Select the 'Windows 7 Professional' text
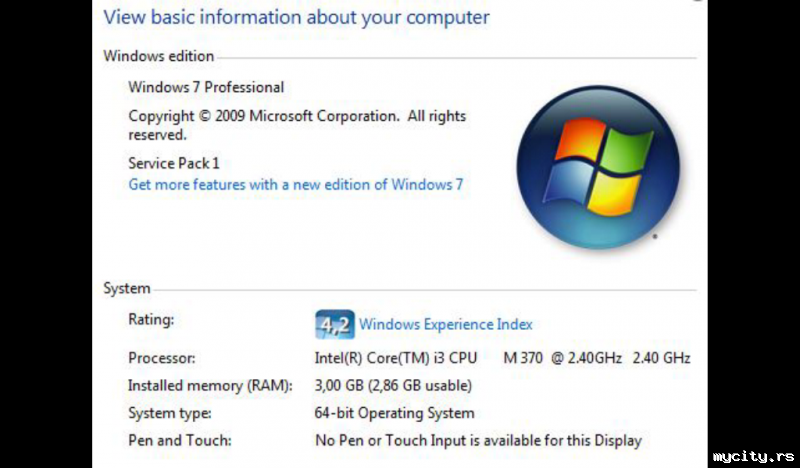This screenshot has width=800, height=468. point(206,87)
